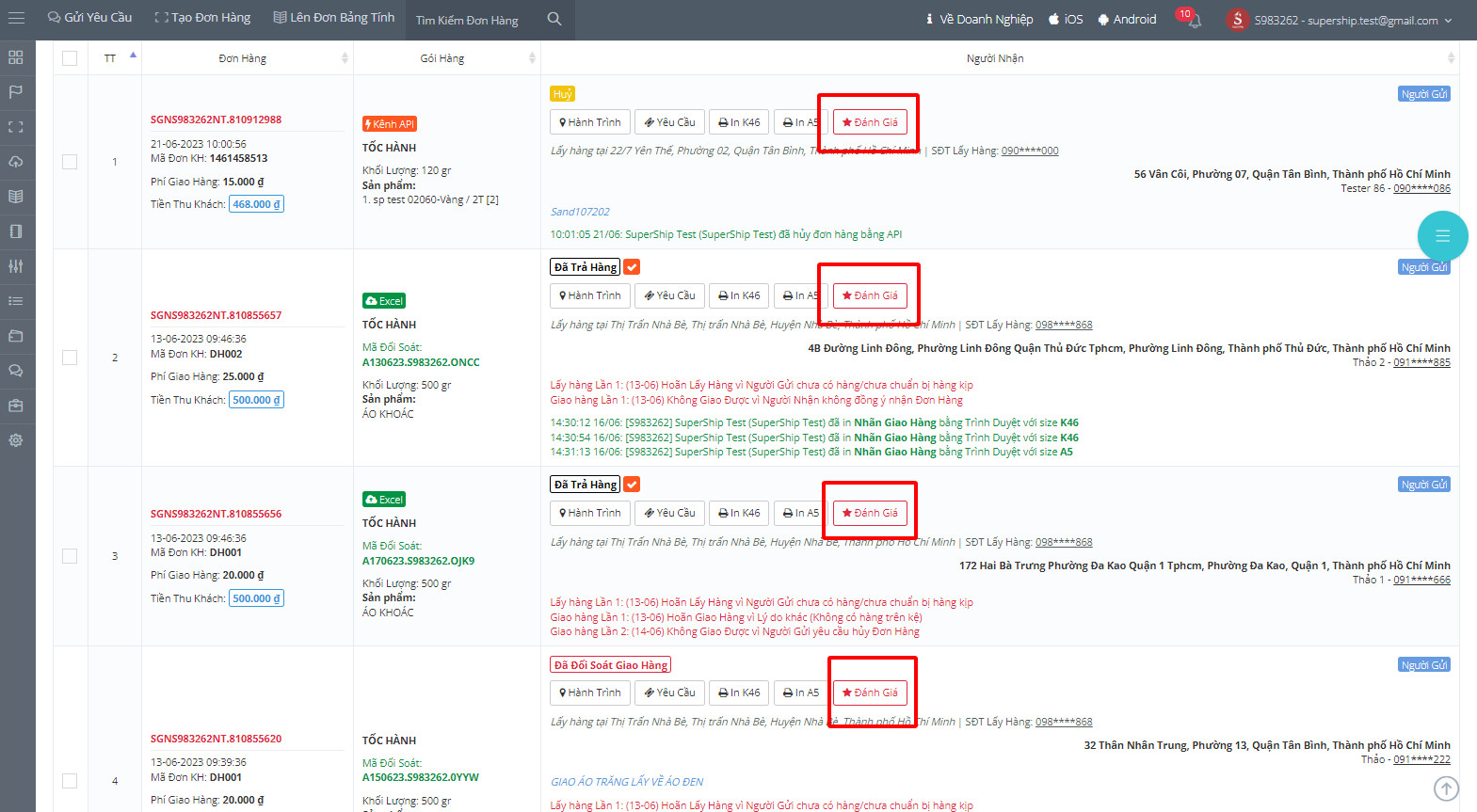Open order link SGNS983262NT.810855656
The image size is (1477, 812).
coord(216,514)
